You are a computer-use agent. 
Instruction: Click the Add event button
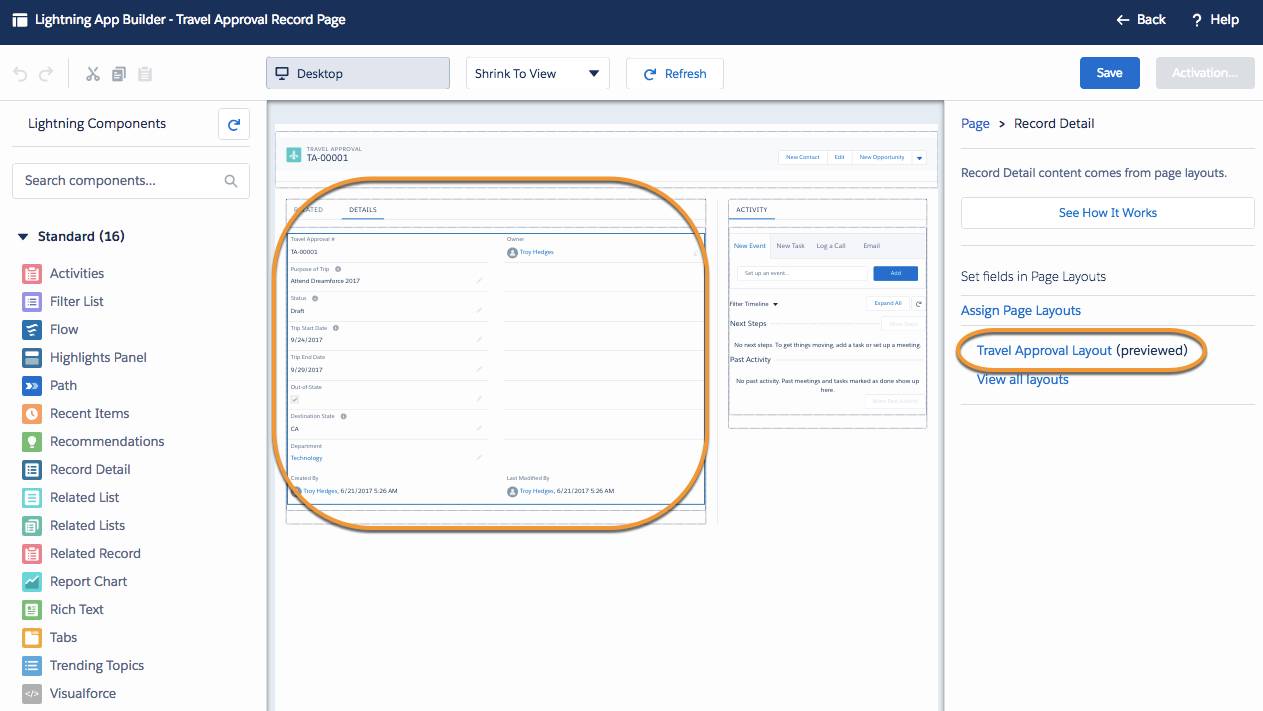[896, 273]
